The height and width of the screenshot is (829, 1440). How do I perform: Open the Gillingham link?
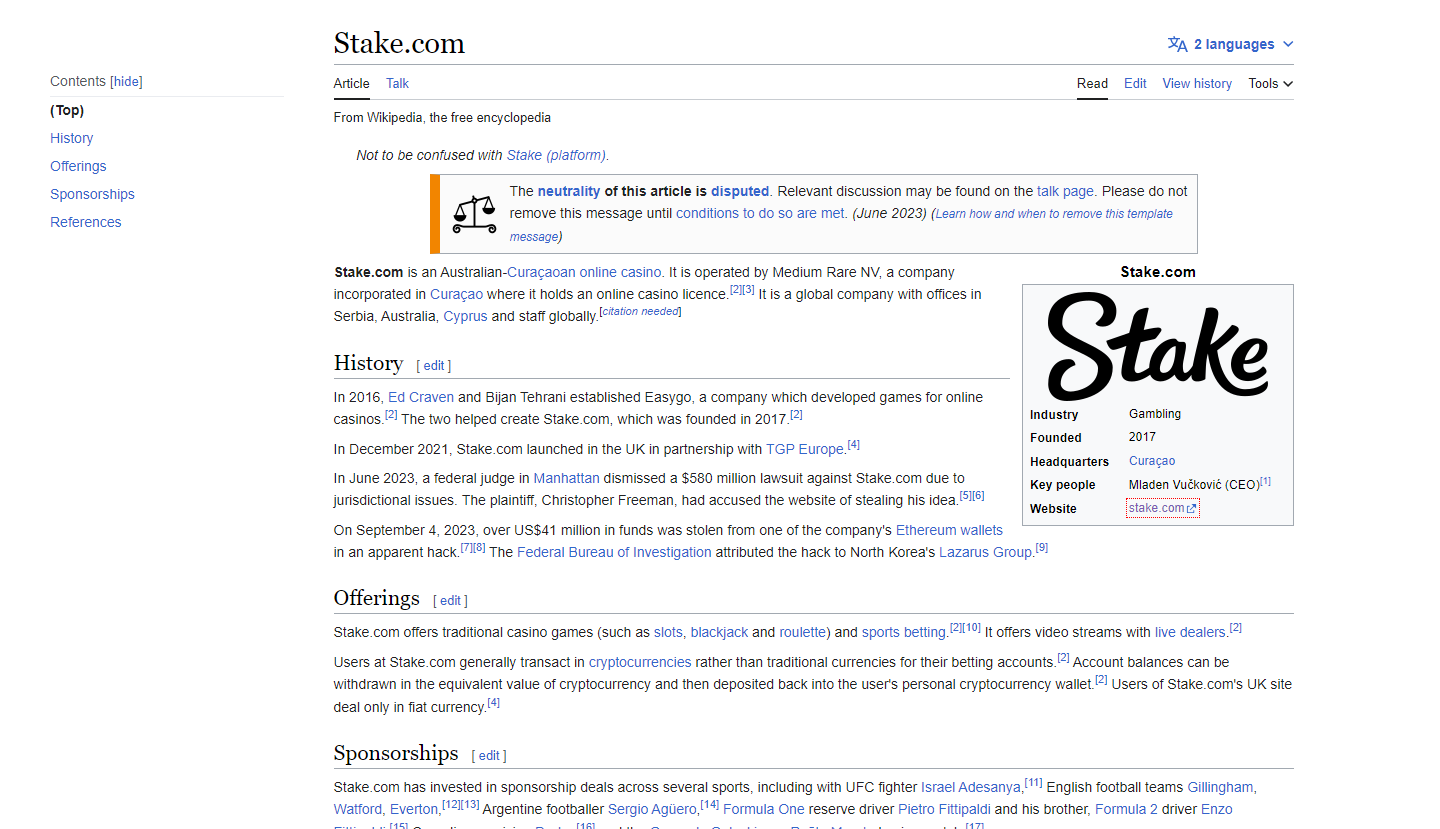coord(1221,787)
